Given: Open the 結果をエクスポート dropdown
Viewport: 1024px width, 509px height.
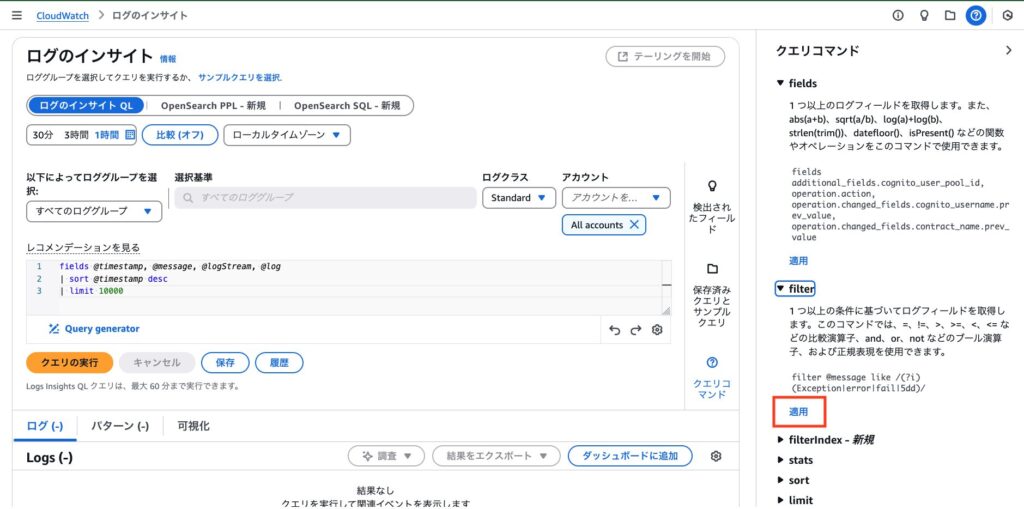Looking at the screenshot, I should [x=496, y=456].
